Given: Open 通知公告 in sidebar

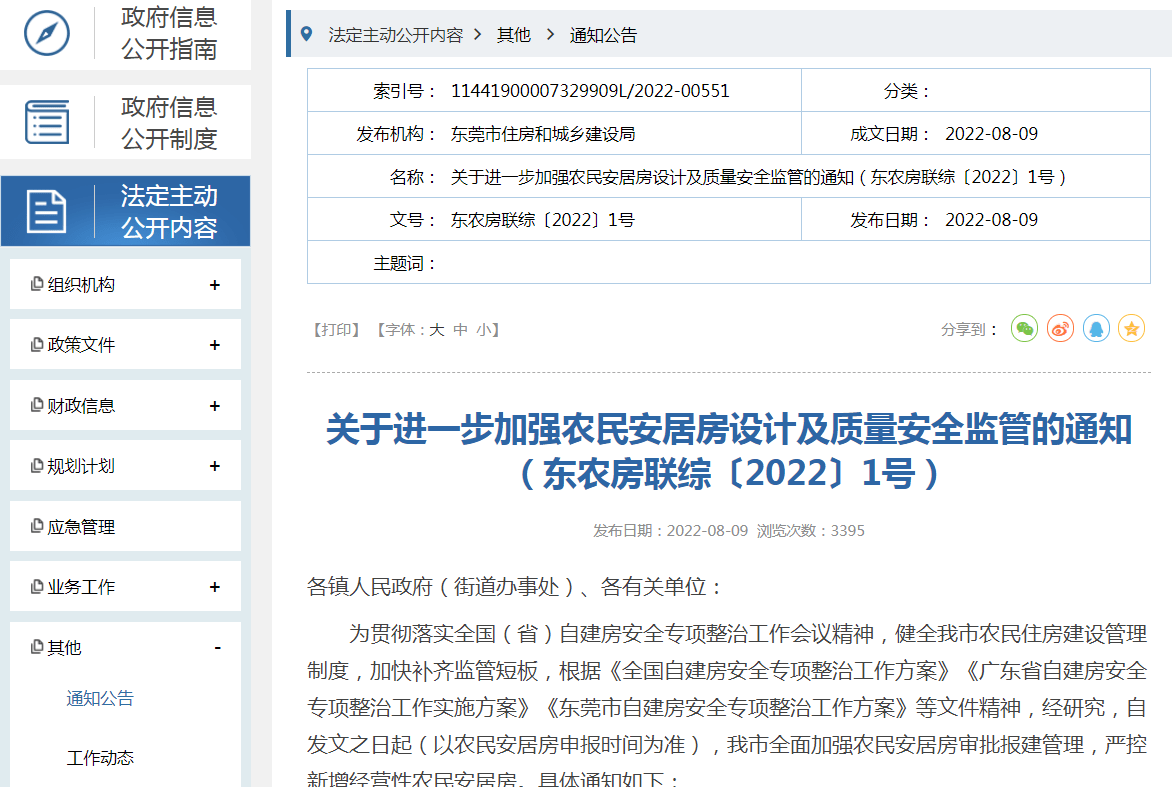Looking at the screenshot, I should (100, 698).
